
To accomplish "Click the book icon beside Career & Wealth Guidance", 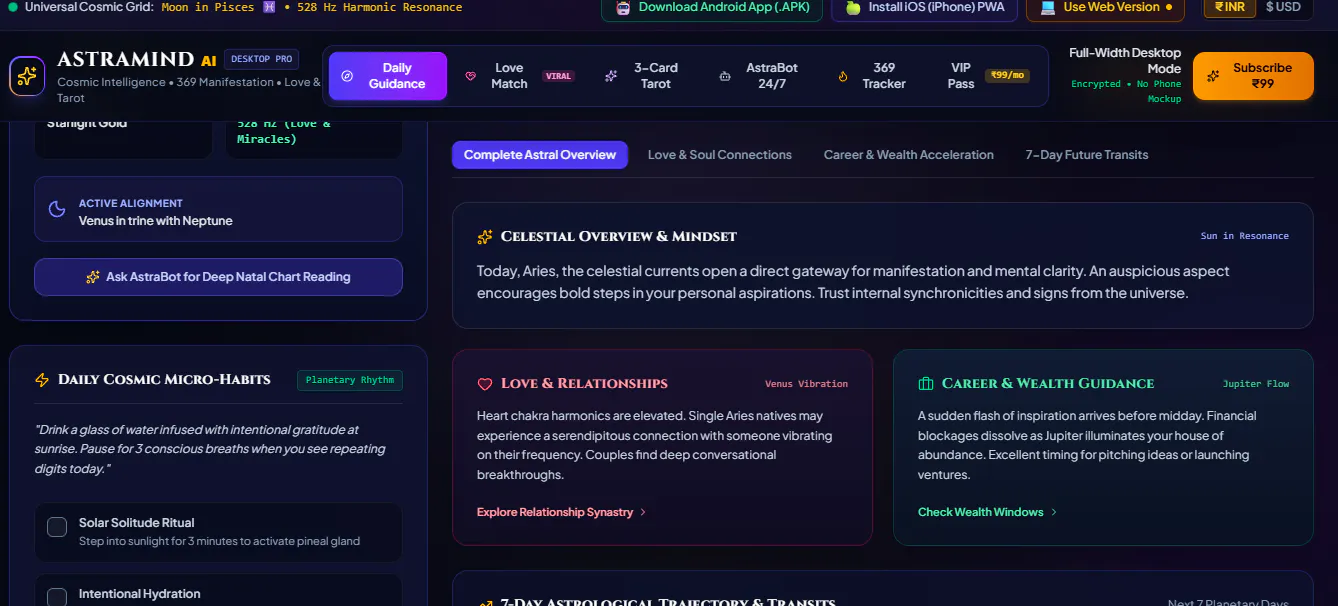I will pos(926,384).
